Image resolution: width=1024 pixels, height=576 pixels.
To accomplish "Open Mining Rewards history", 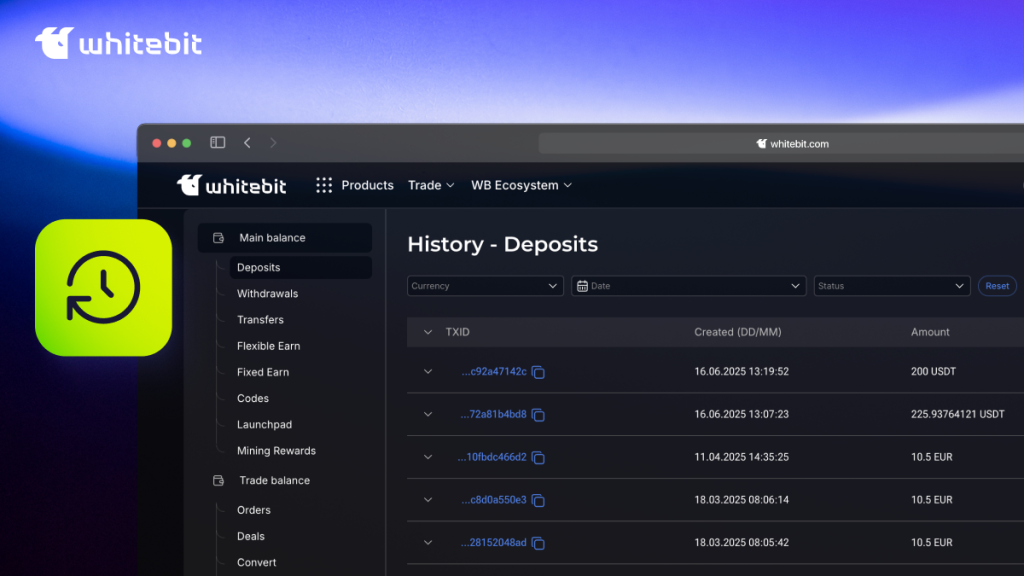I will 276,451.
